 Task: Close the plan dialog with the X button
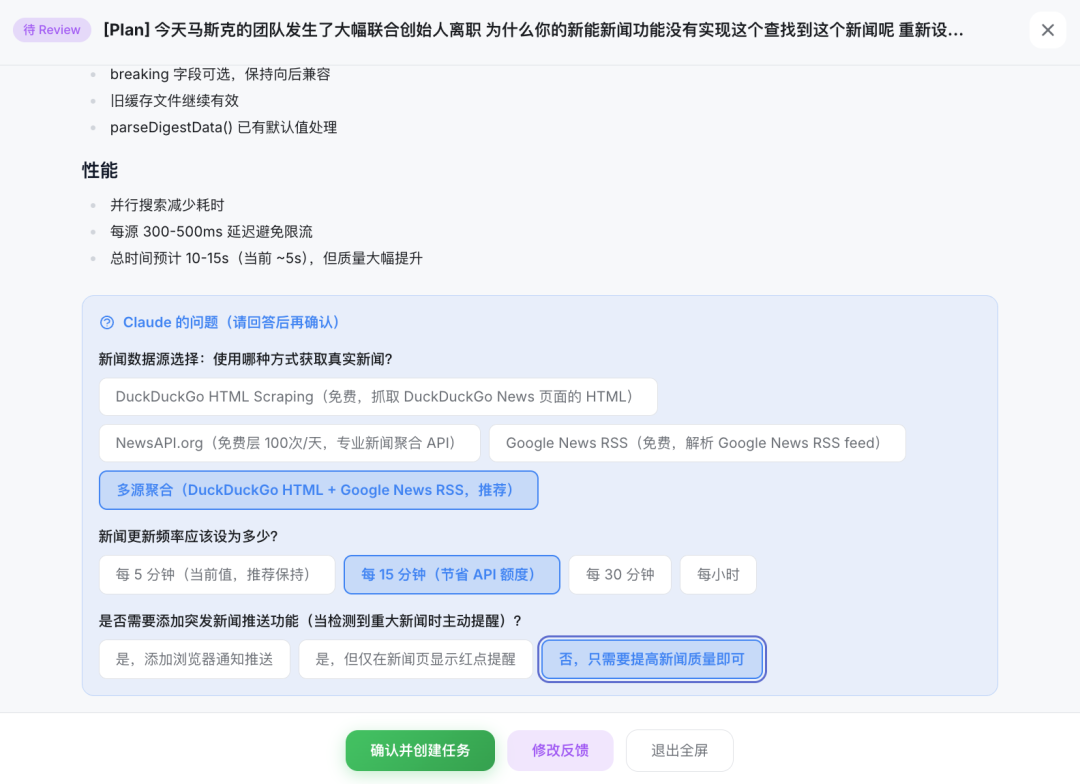(x=1047, y=30)
